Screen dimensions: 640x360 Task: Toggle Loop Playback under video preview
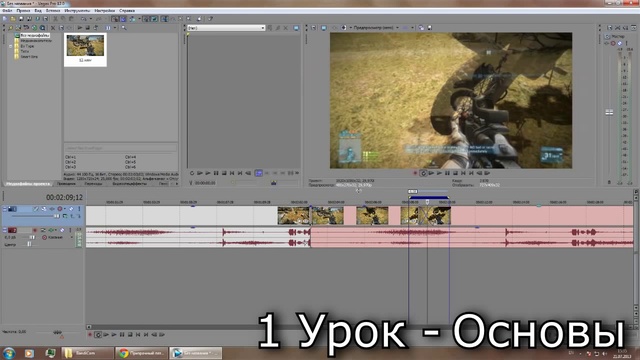(x=423, y=173)
